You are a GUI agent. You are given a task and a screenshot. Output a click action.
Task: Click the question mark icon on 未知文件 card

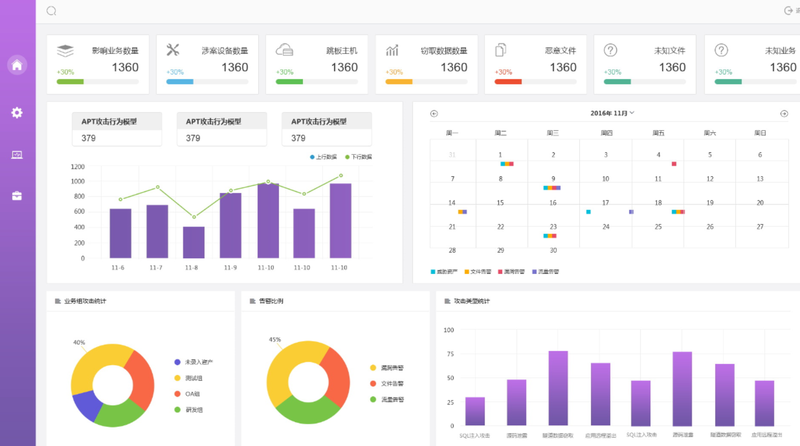click(x=610, y=50)
